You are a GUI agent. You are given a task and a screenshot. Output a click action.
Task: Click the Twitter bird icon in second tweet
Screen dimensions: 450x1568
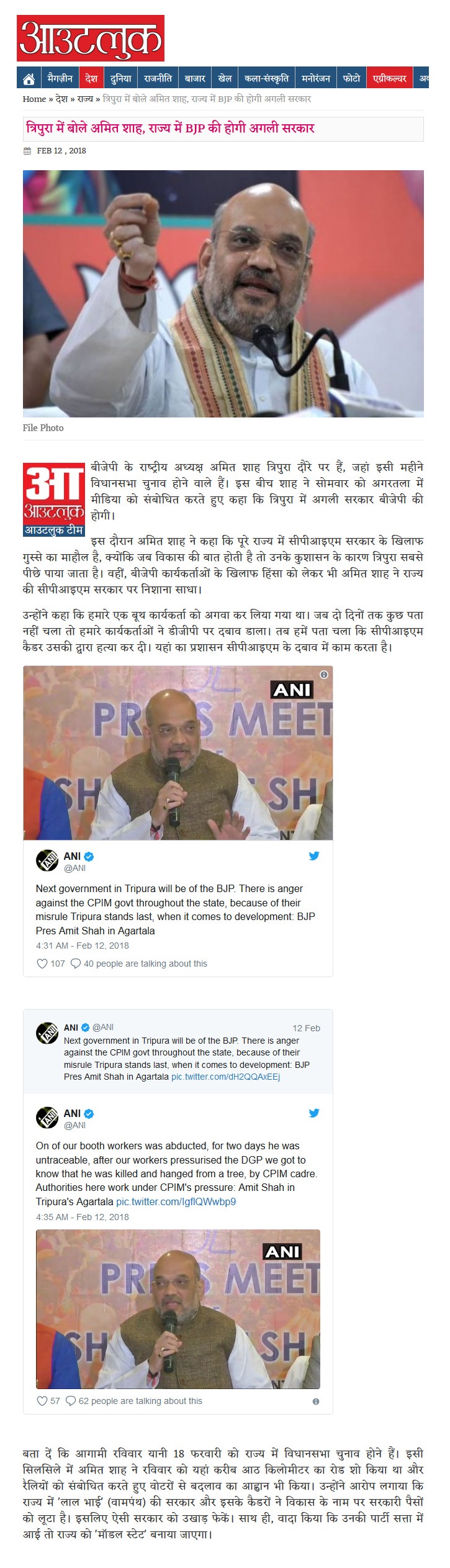tap(314, 1113)
